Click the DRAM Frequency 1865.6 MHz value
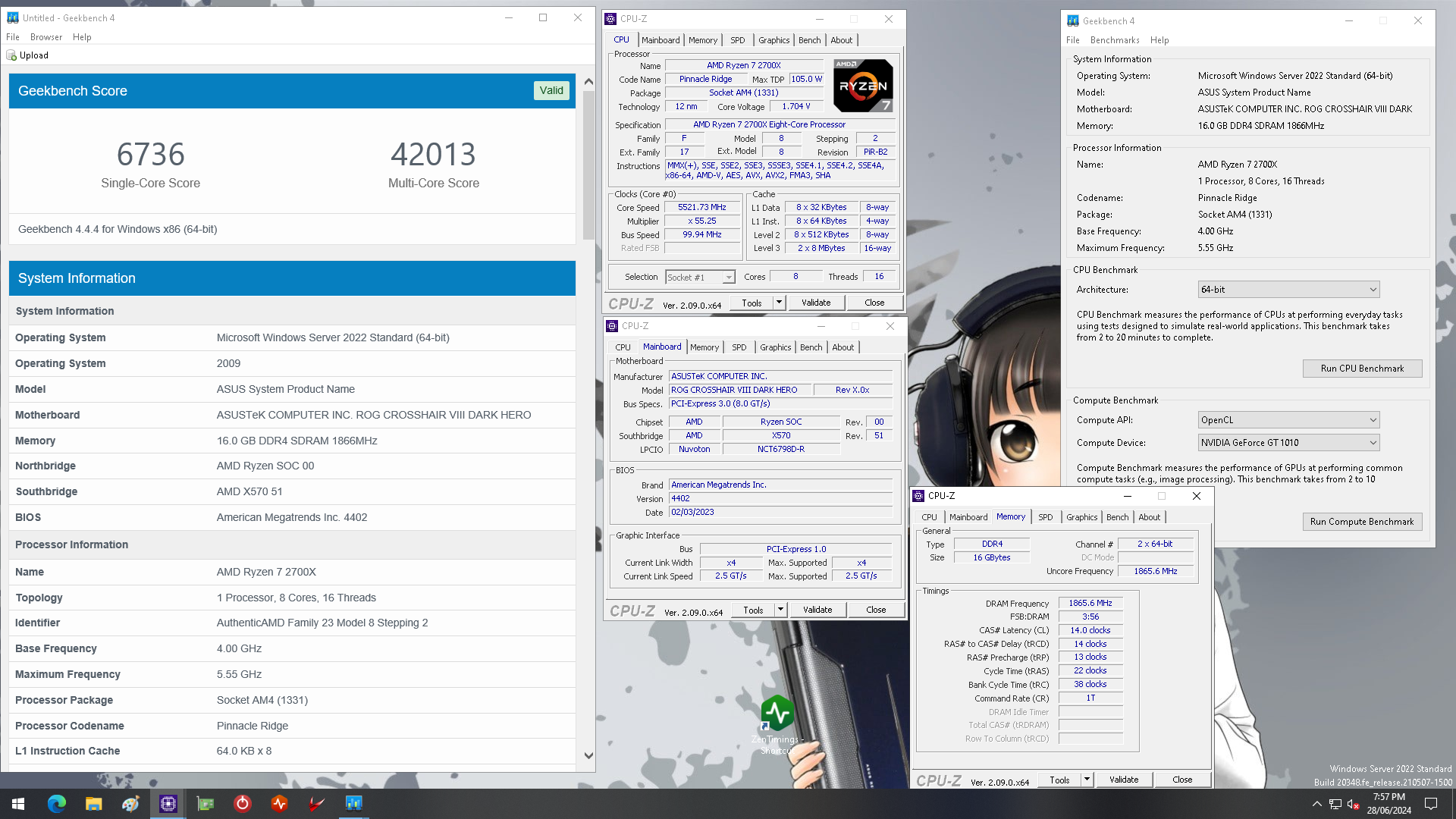 coord(1090,604)
